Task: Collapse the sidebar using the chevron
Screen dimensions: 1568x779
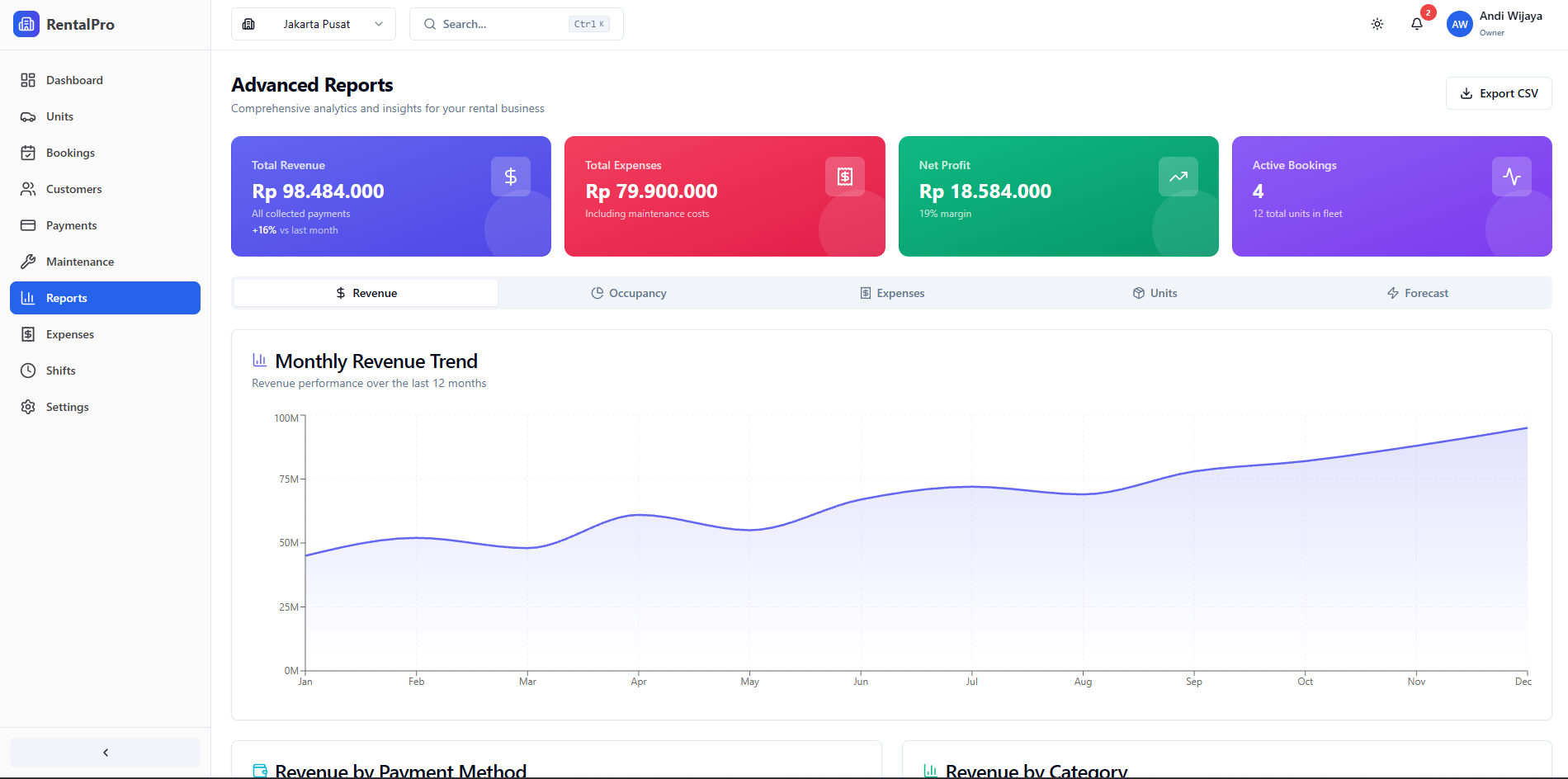Action: coord(105,753)
